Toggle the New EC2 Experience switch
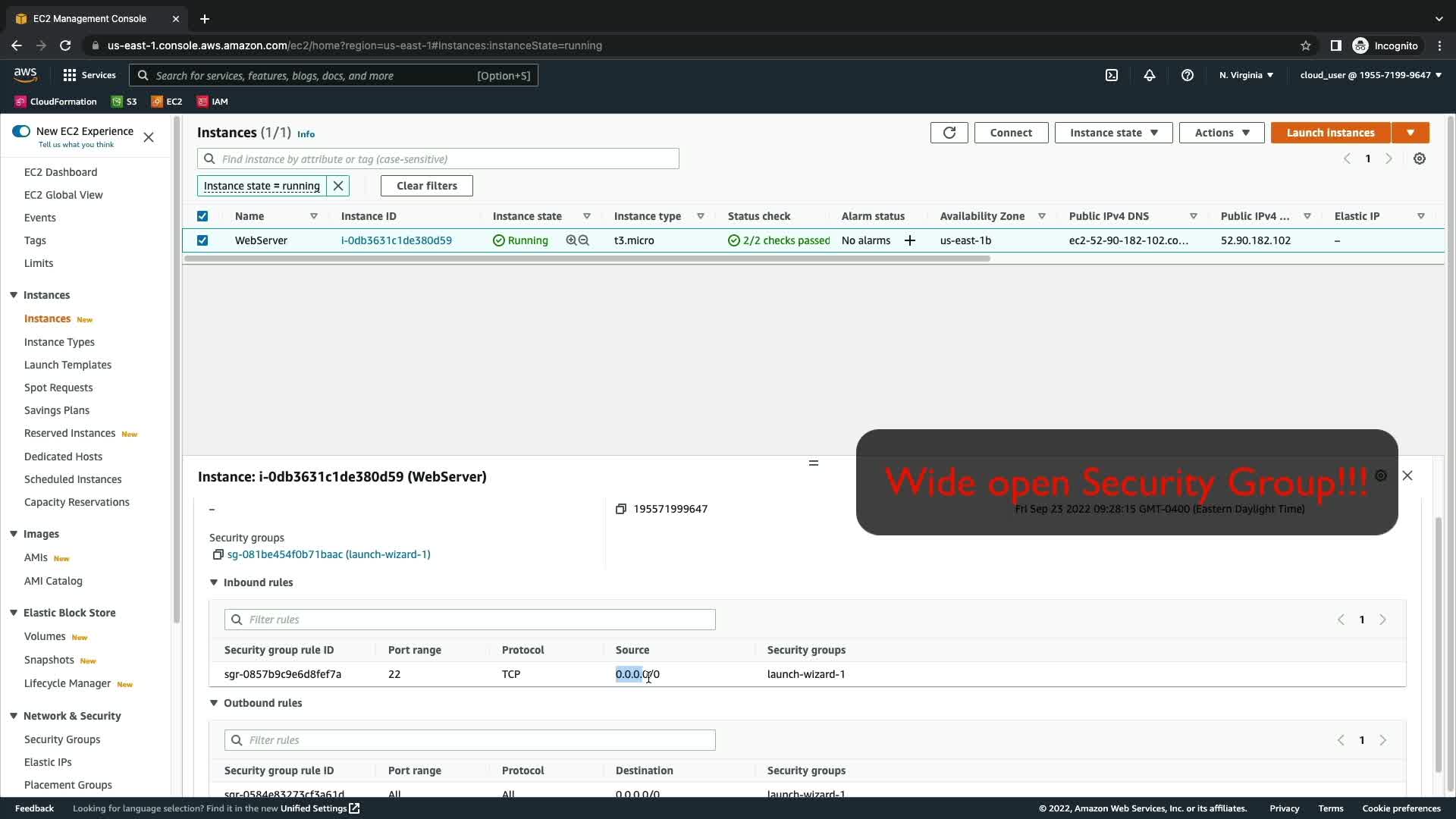This screenshot has height=819, width=1456. [x=21, y=131]
